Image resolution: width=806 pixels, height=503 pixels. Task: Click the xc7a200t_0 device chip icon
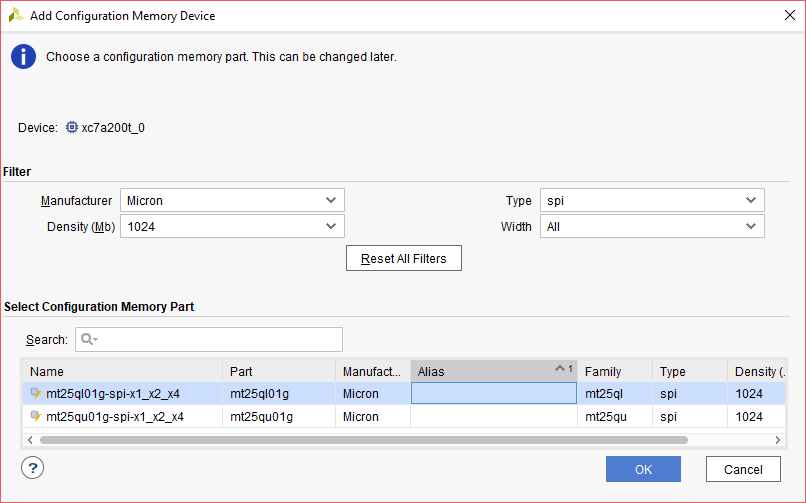click(71, 128)
